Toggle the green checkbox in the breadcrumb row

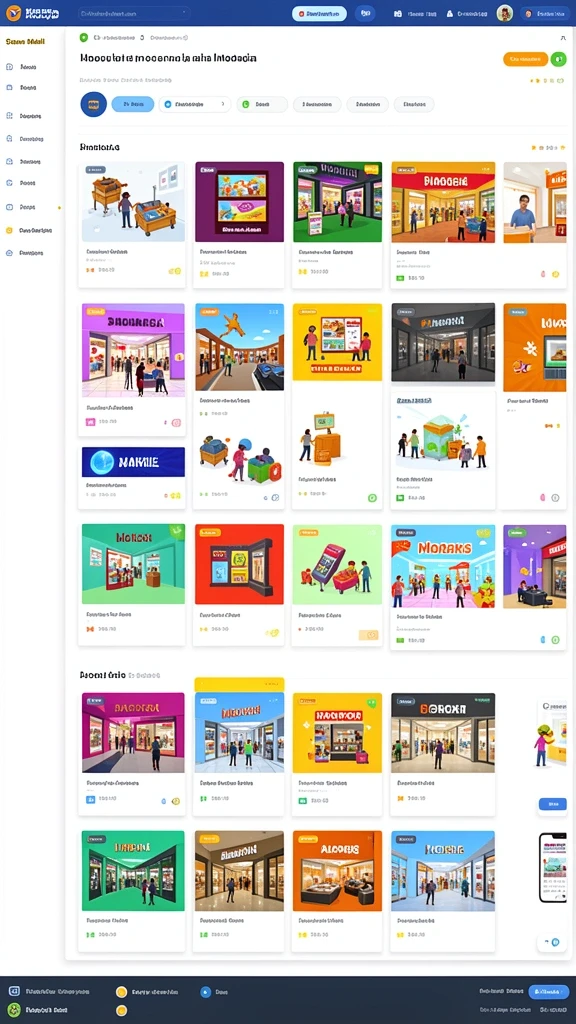83,38
